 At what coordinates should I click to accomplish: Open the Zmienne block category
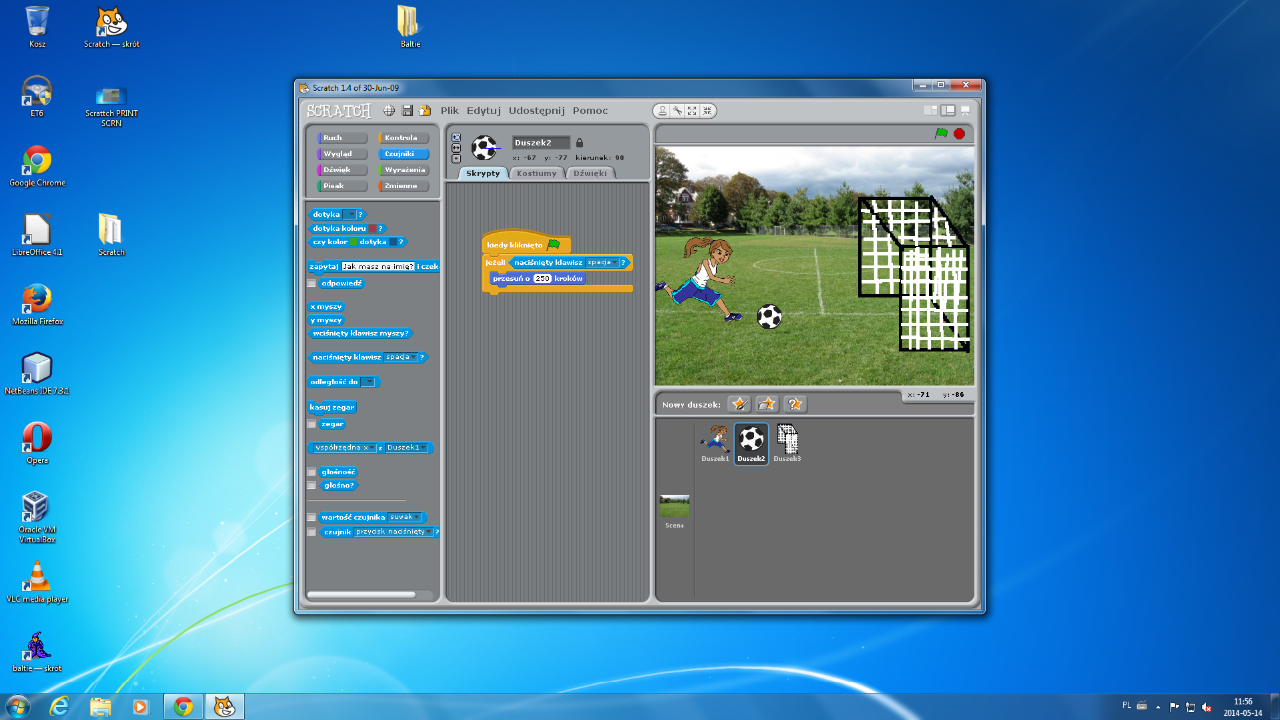pos(404,186)
